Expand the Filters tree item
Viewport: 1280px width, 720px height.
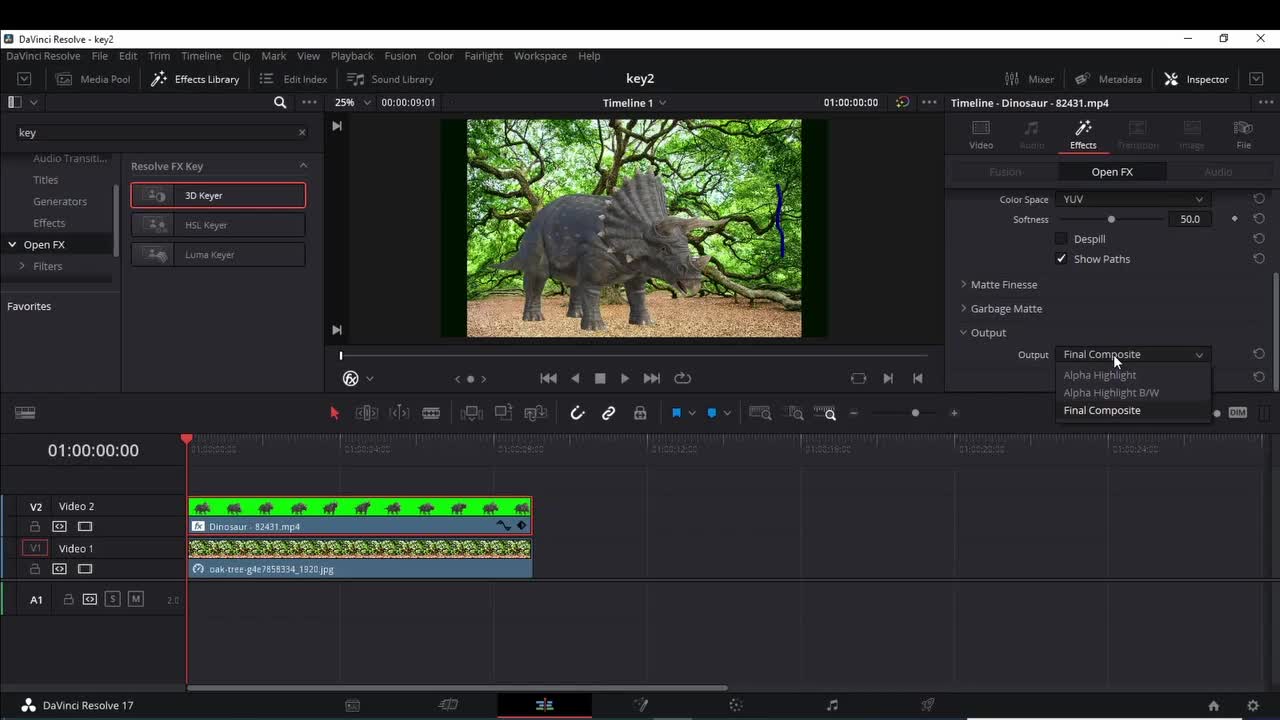(22, 266)
